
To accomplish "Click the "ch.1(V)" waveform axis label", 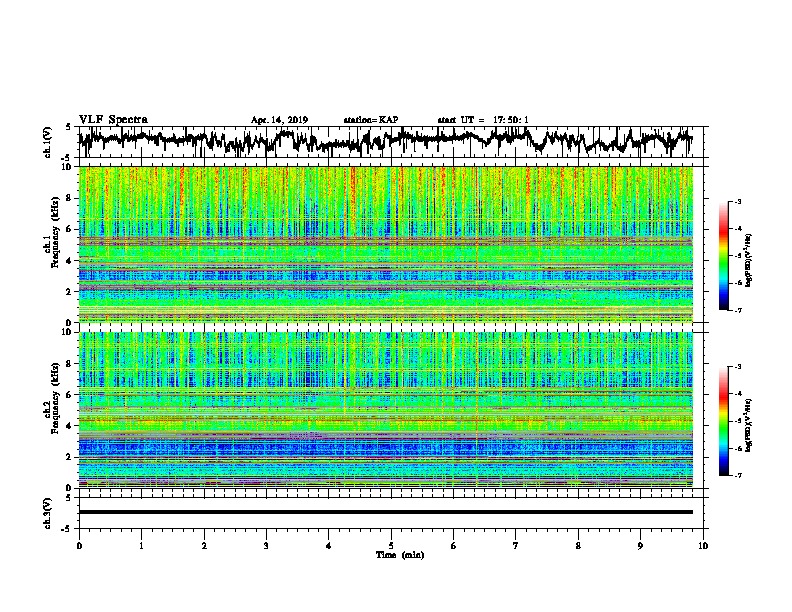I will coord(48,142).
